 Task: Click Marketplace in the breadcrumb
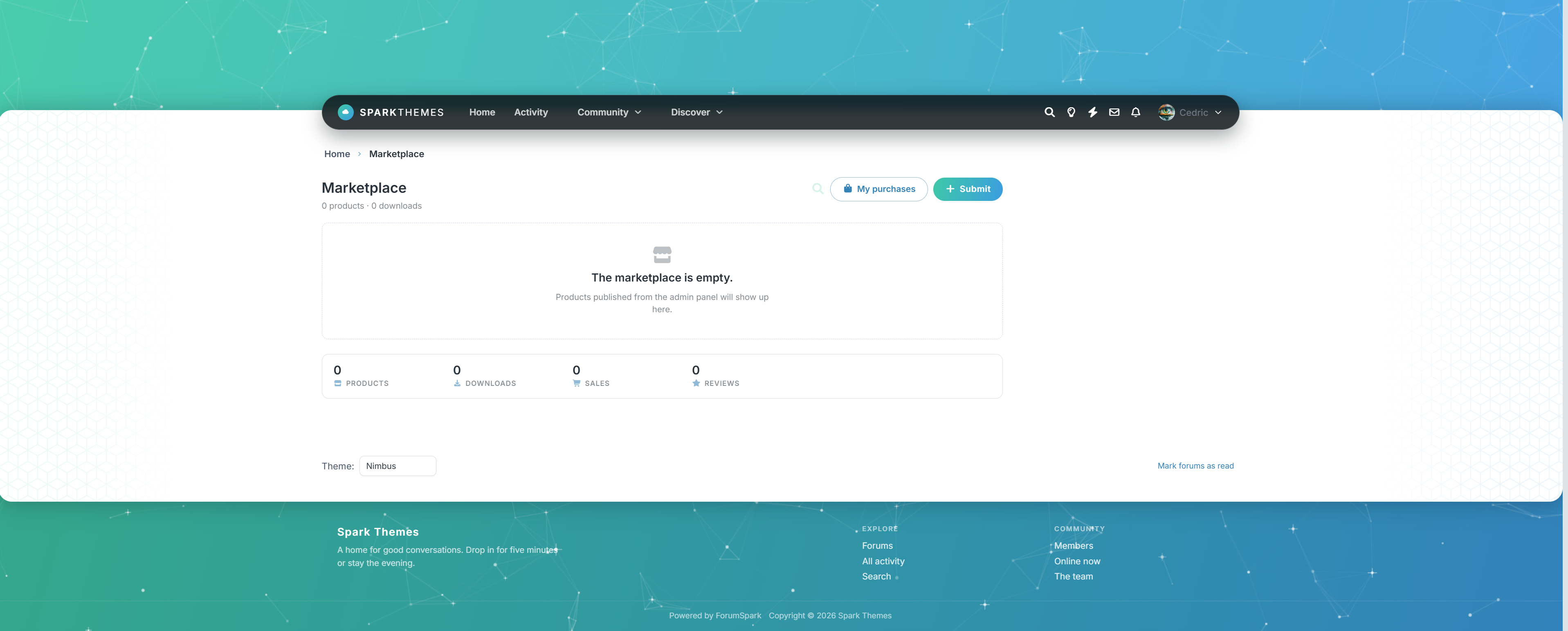[396, 154]
